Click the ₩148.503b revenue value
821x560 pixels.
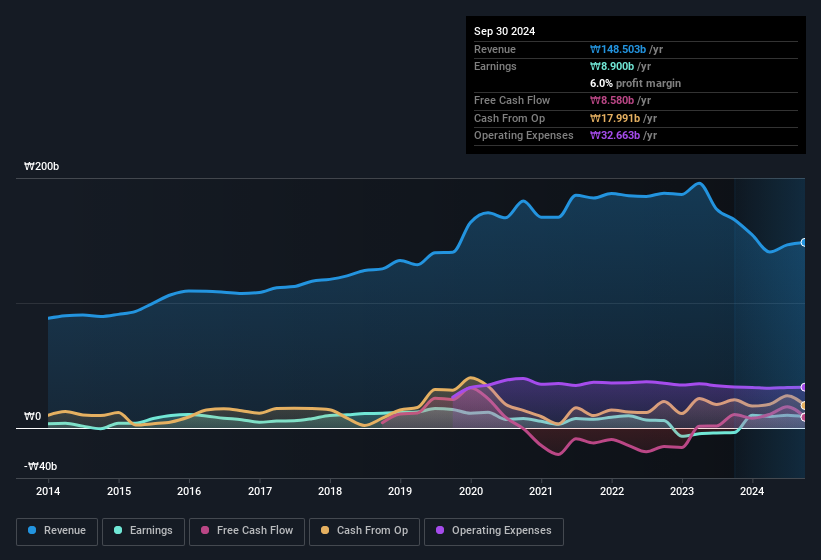[x=618, y=49]
